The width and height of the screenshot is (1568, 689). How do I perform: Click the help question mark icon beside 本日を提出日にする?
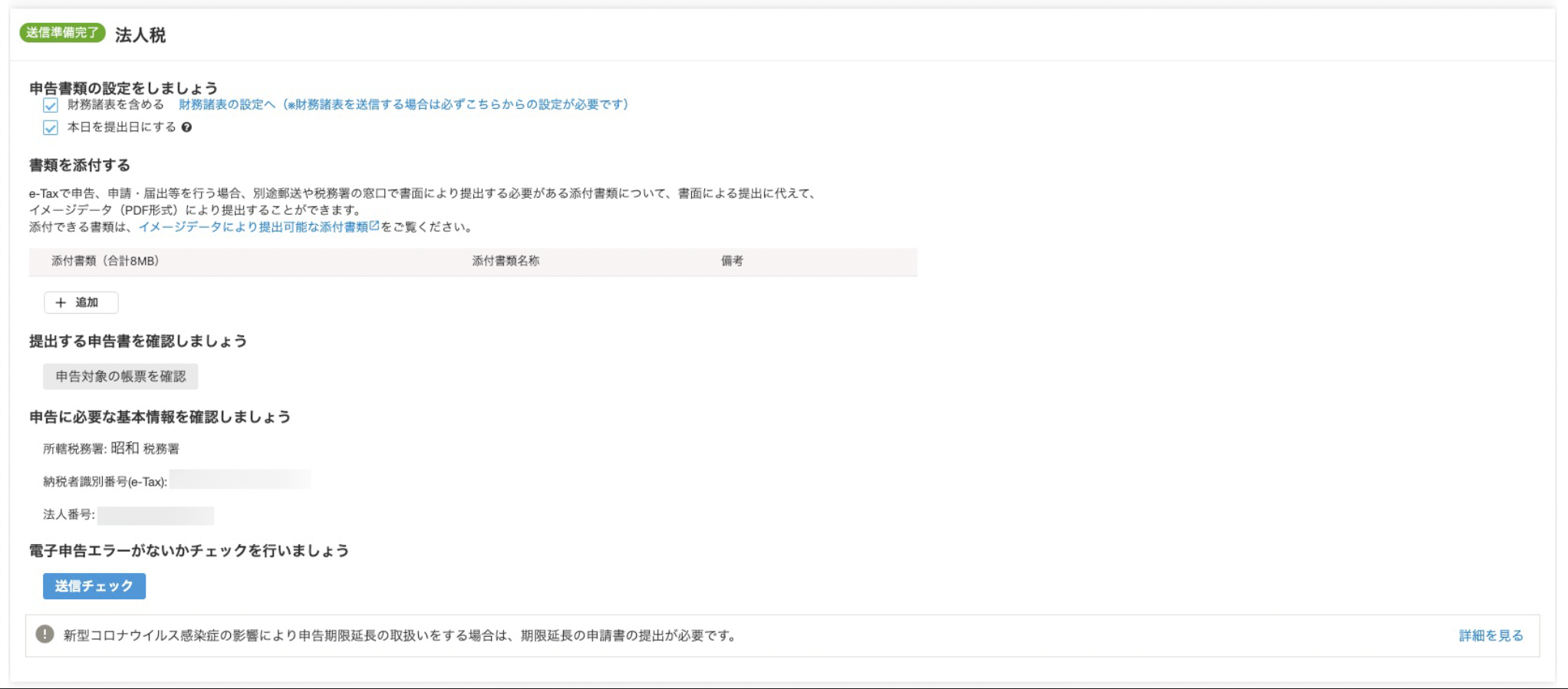point(186,127)
